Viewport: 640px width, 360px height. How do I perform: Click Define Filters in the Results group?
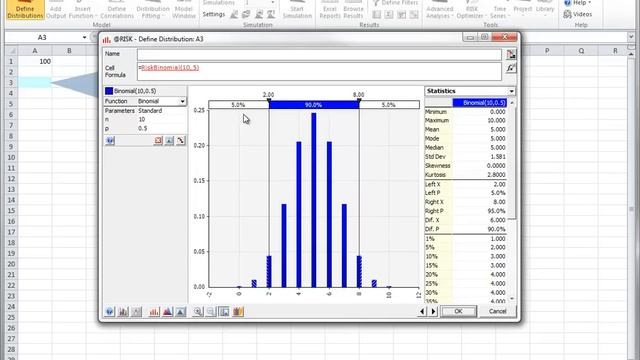395,3
